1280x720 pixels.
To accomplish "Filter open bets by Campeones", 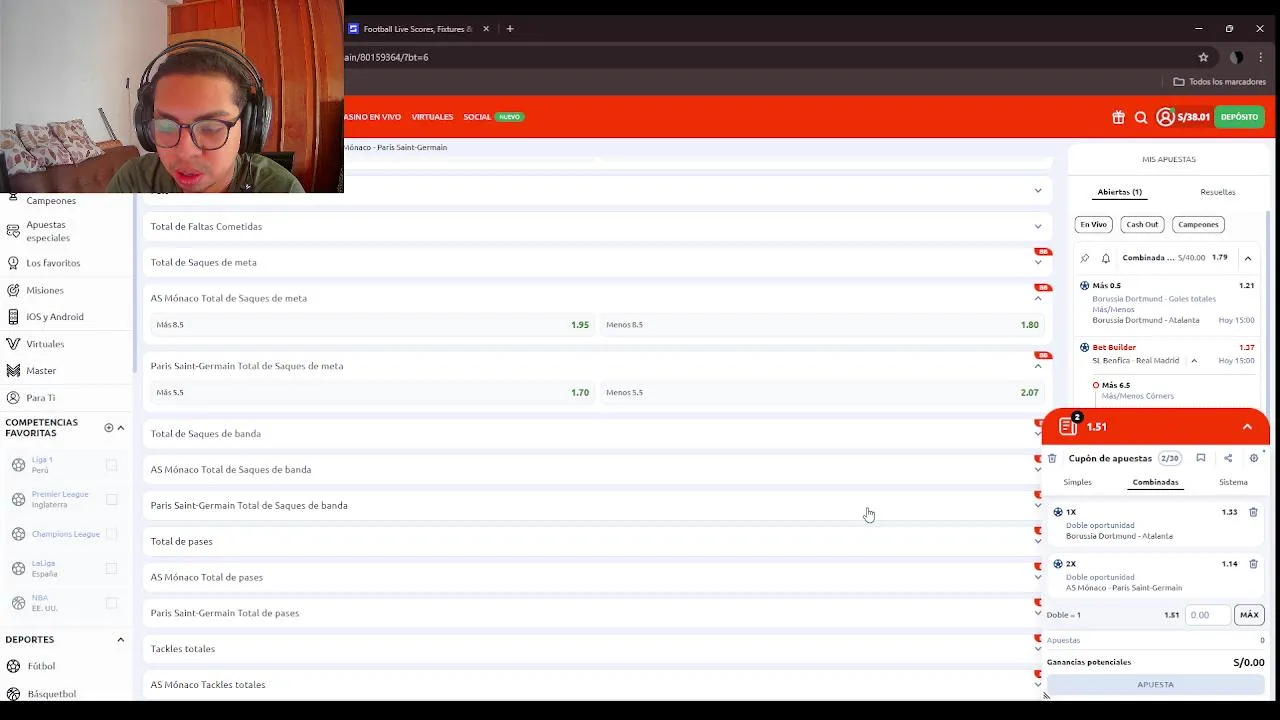I will point(1198,225).
